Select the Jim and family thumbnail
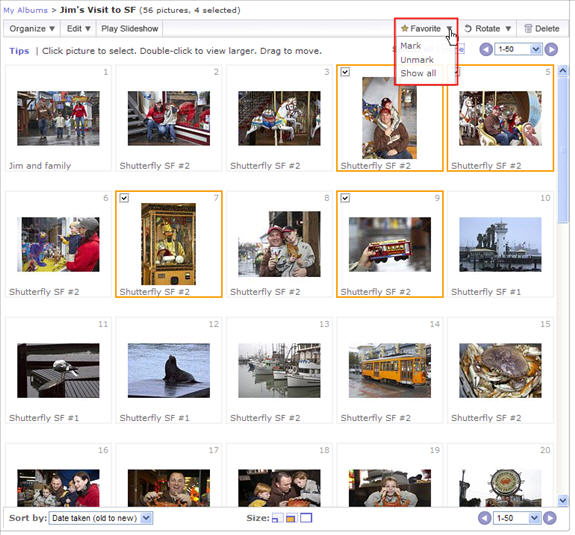Viewport: 575px width, 535px height. point(58,118)
